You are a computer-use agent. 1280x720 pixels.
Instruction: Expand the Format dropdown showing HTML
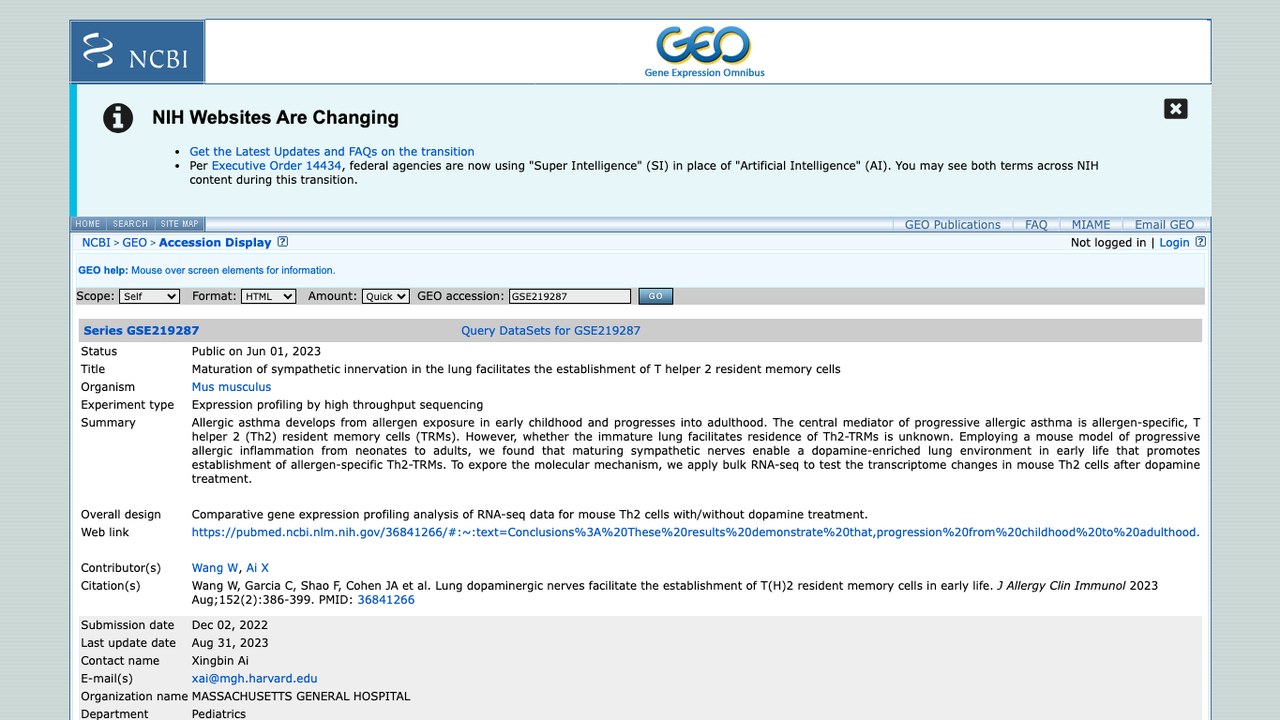click(269, 296)
